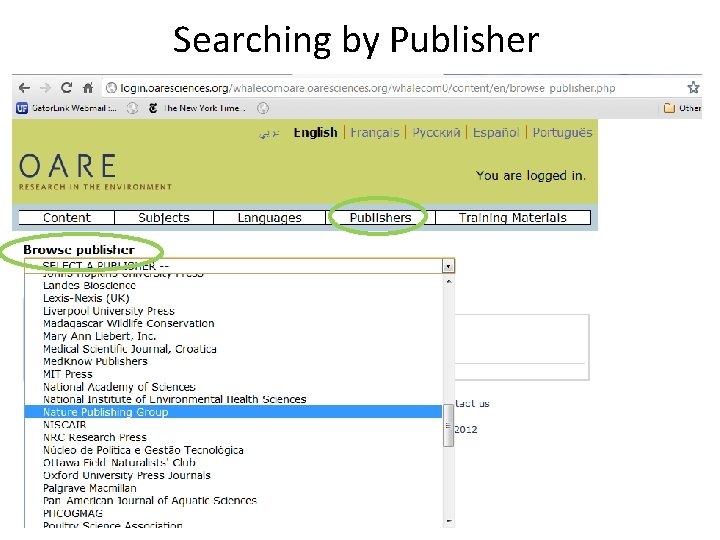Go back with browser back arrow

(24, 88)
